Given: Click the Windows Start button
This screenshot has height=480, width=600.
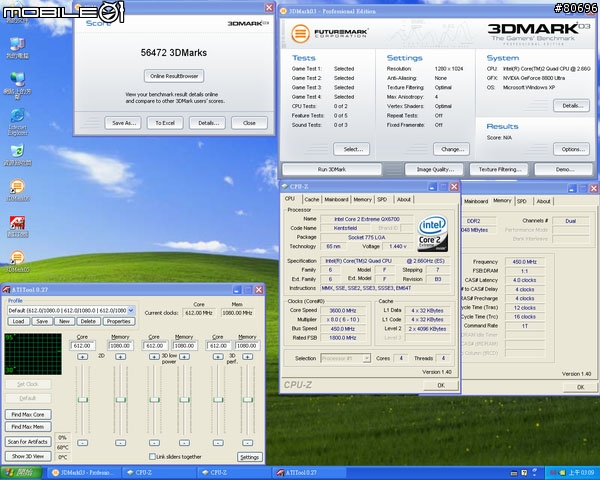Looking at the screenshot, I should (21, 473).
